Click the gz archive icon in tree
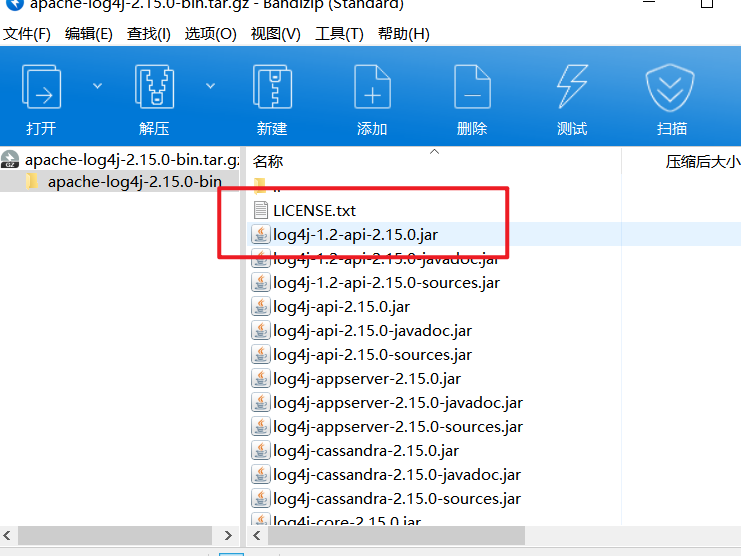 coord(10,159)
